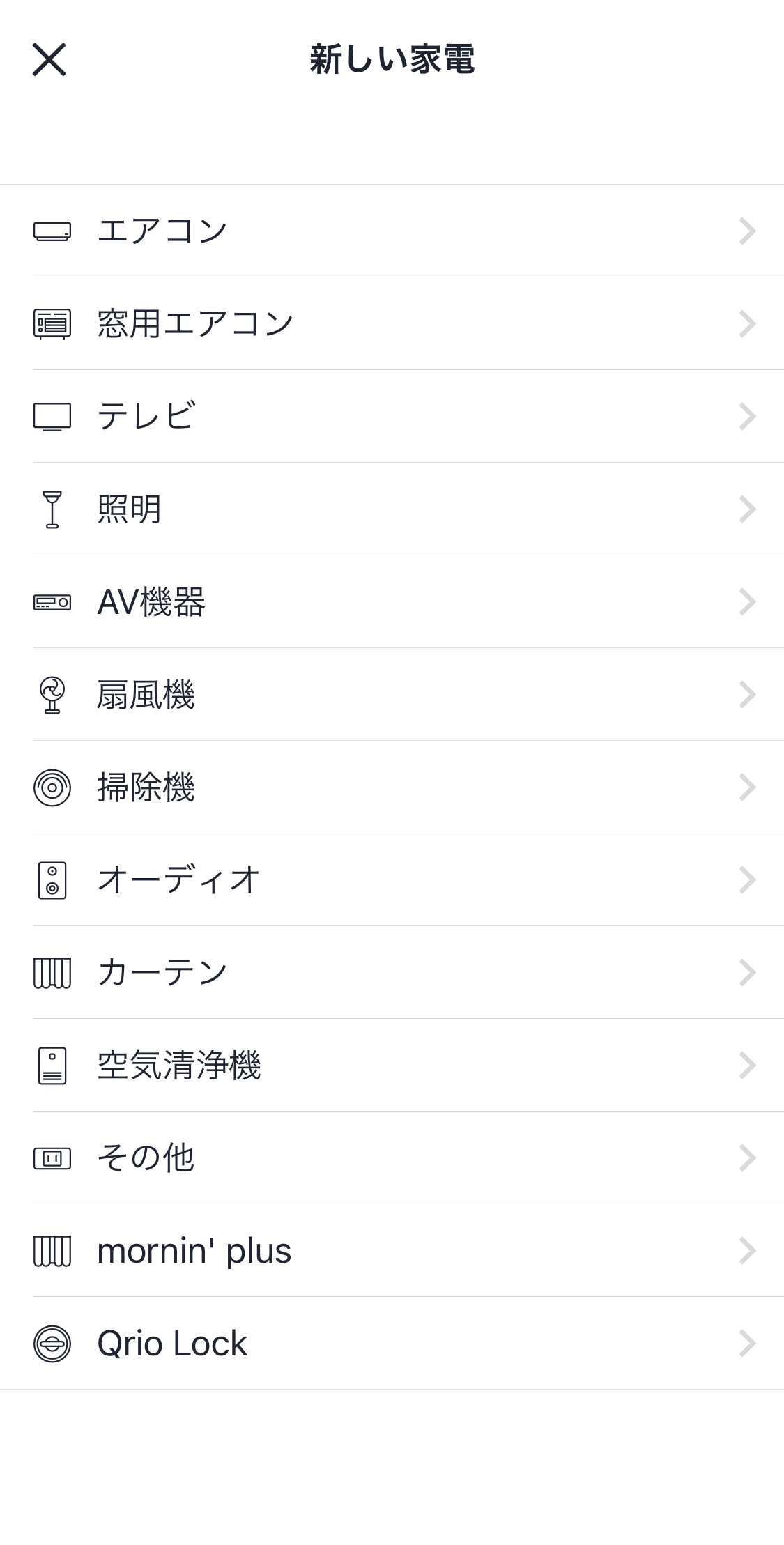
Task: Tap the electric fan icon
Action: coord(52,695)
